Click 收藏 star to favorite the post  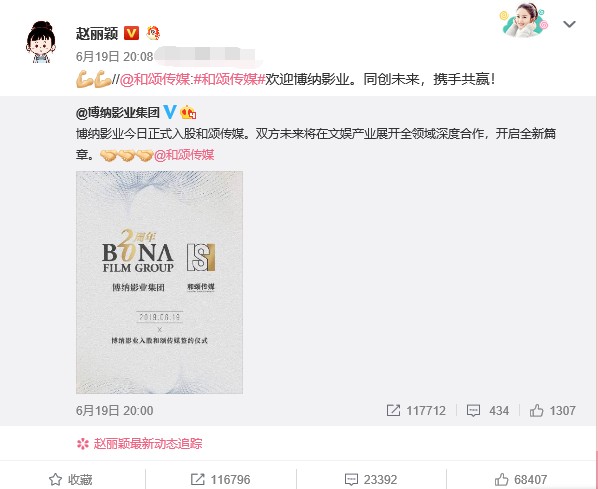(x=71, y=479)
